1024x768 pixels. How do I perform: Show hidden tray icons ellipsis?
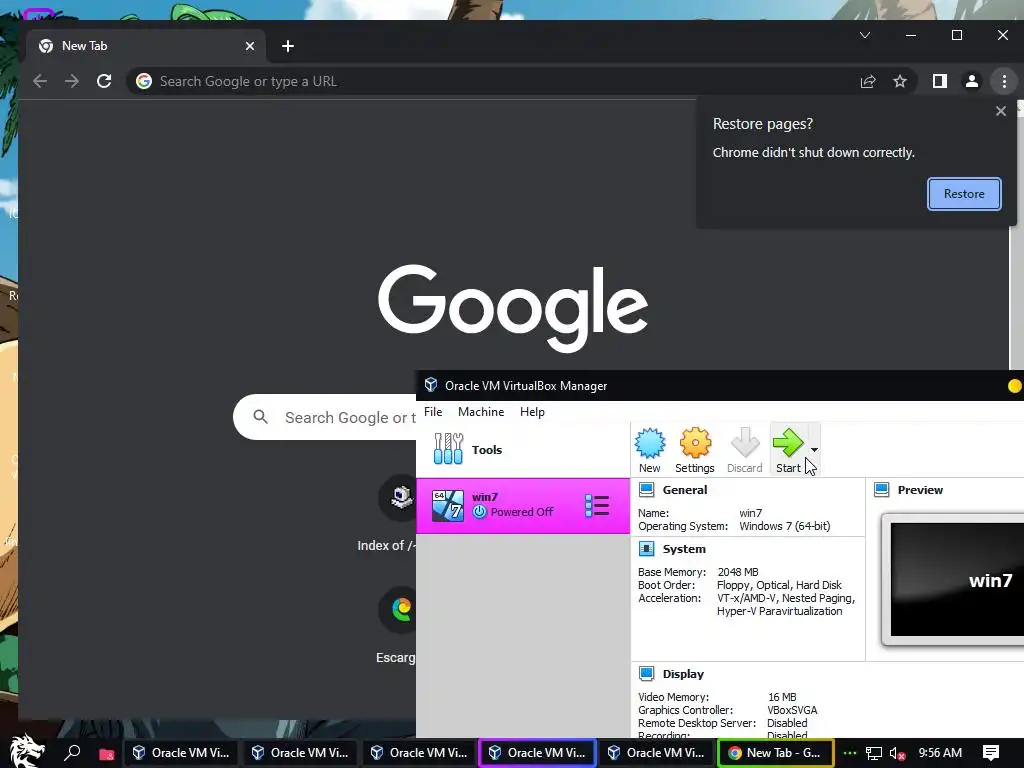tap(850, 753)
